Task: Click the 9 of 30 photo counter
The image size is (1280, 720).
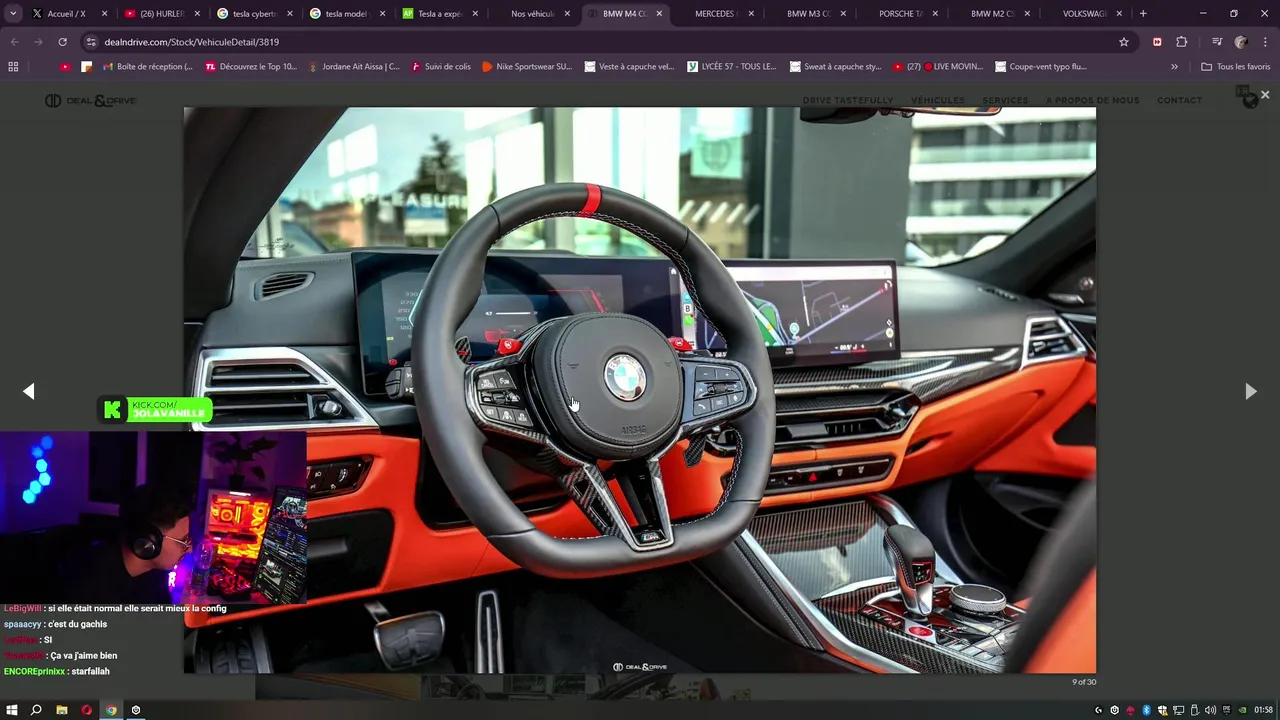Action: pos(1084,682)
